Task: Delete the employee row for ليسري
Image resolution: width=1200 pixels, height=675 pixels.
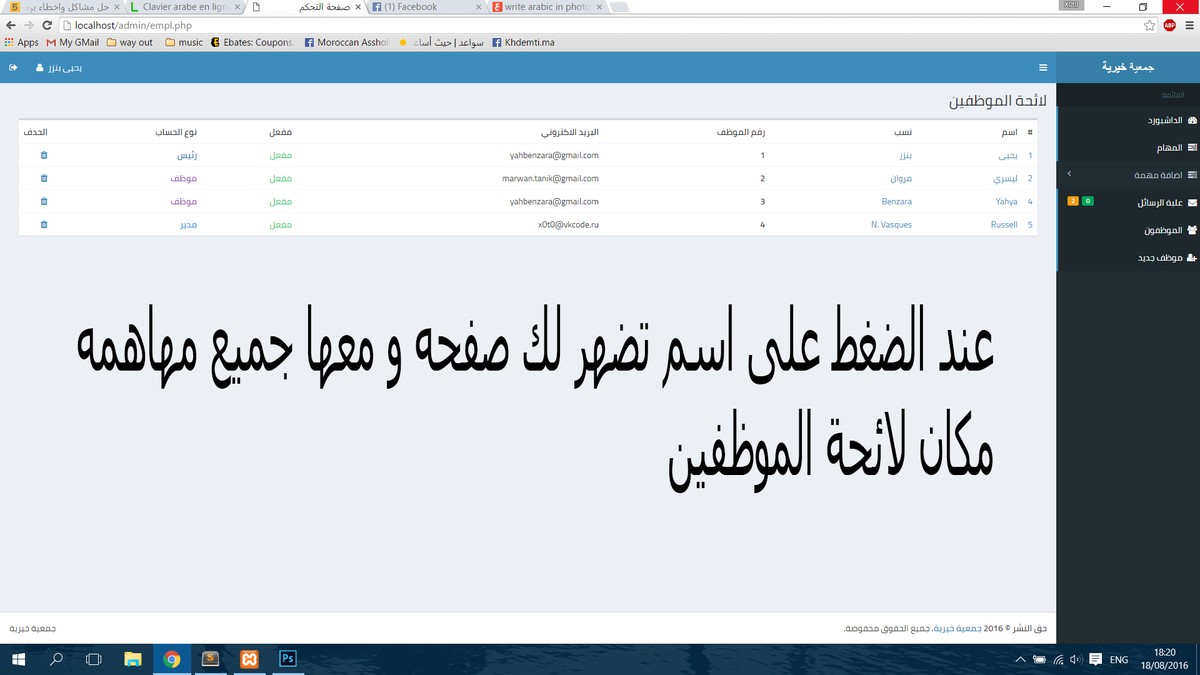Action: (43, 178)
